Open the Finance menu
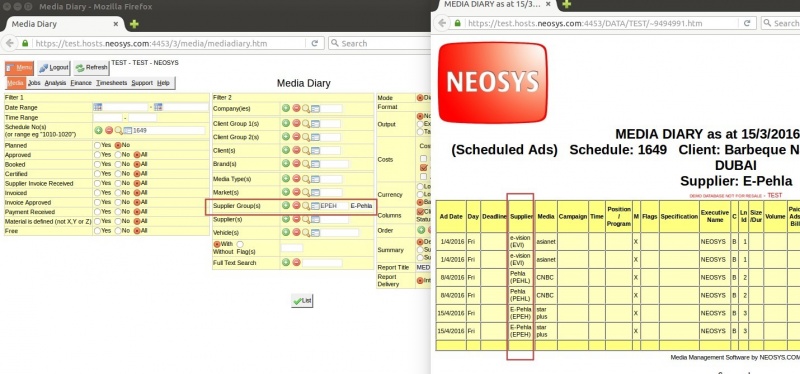 [81, 83]
